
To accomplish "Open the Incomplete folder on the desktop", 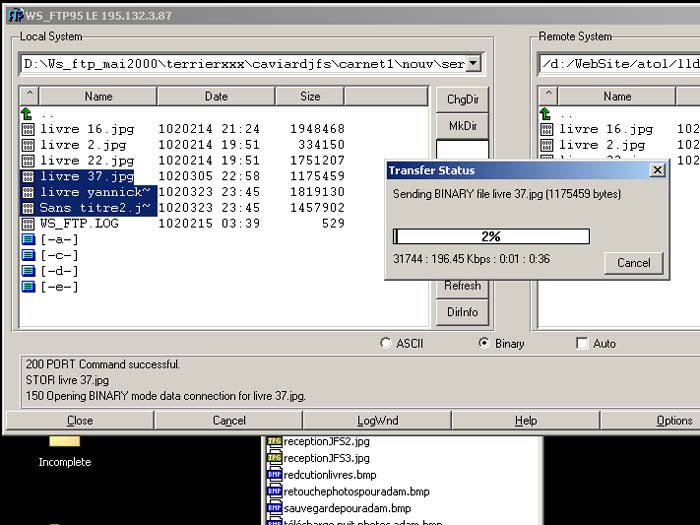I will coord(65,451).
